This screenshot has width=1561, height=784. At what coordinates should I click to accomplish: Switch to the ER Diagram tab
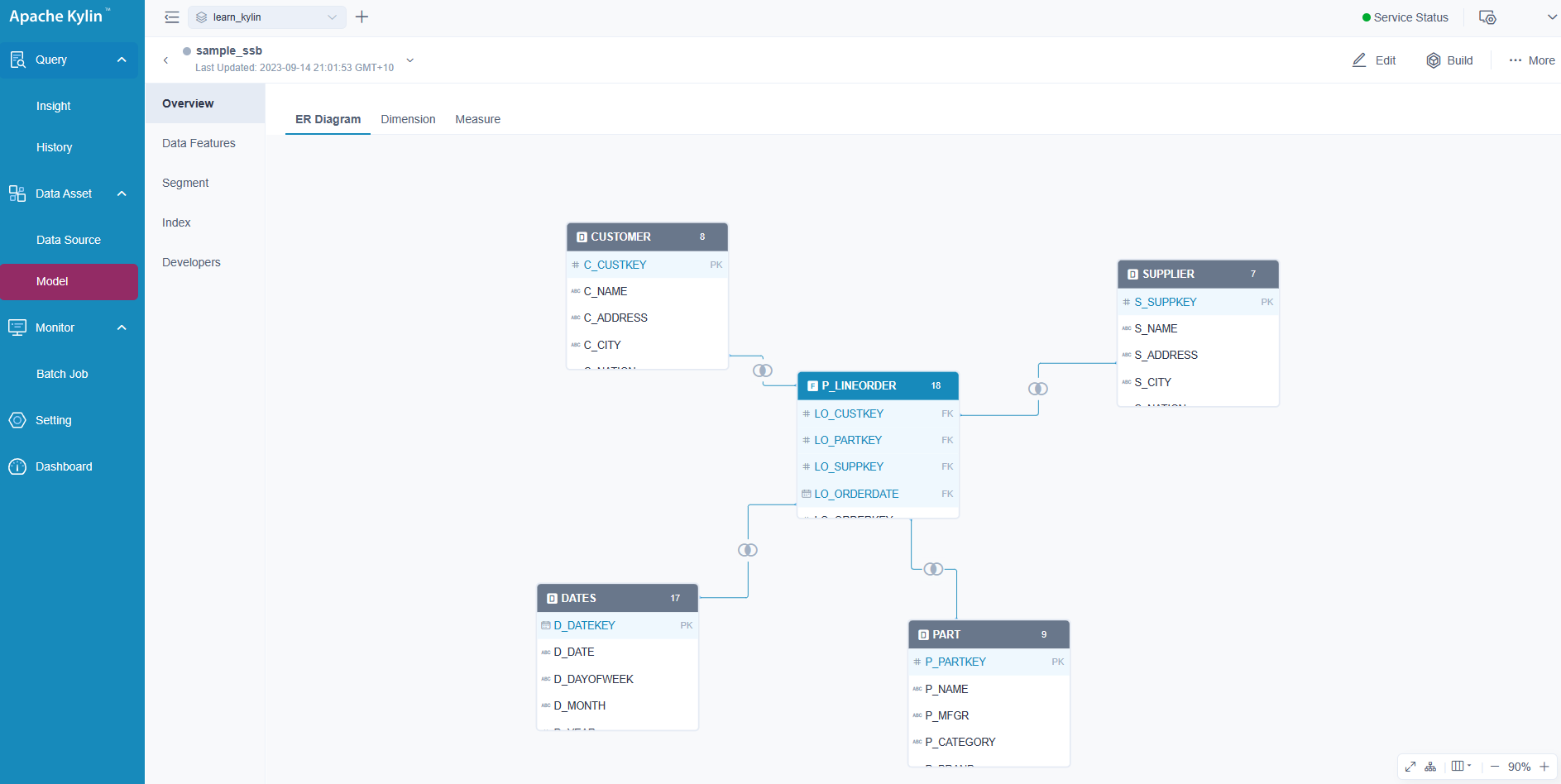[x=328, y=119]
